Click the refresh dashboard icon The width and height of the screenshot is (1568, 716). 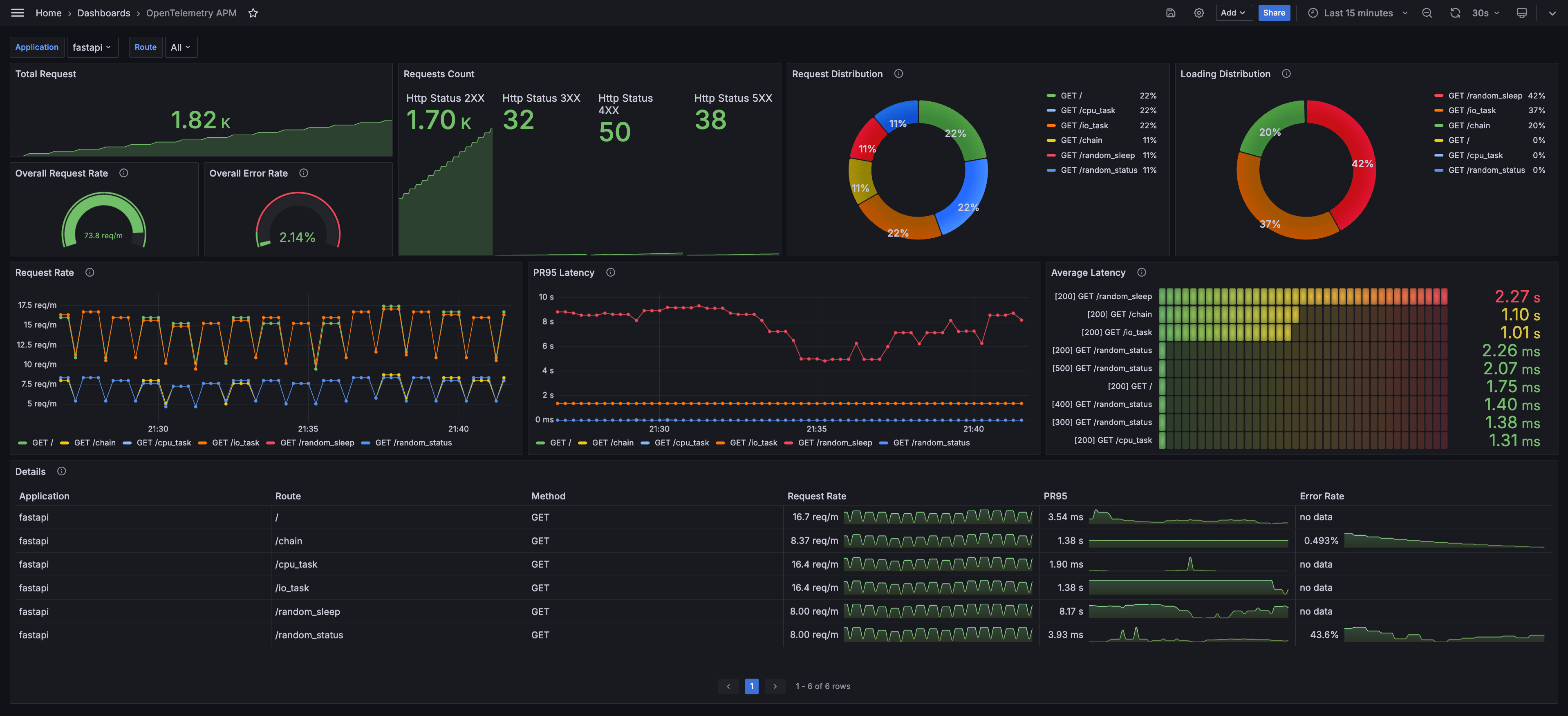1455,13
